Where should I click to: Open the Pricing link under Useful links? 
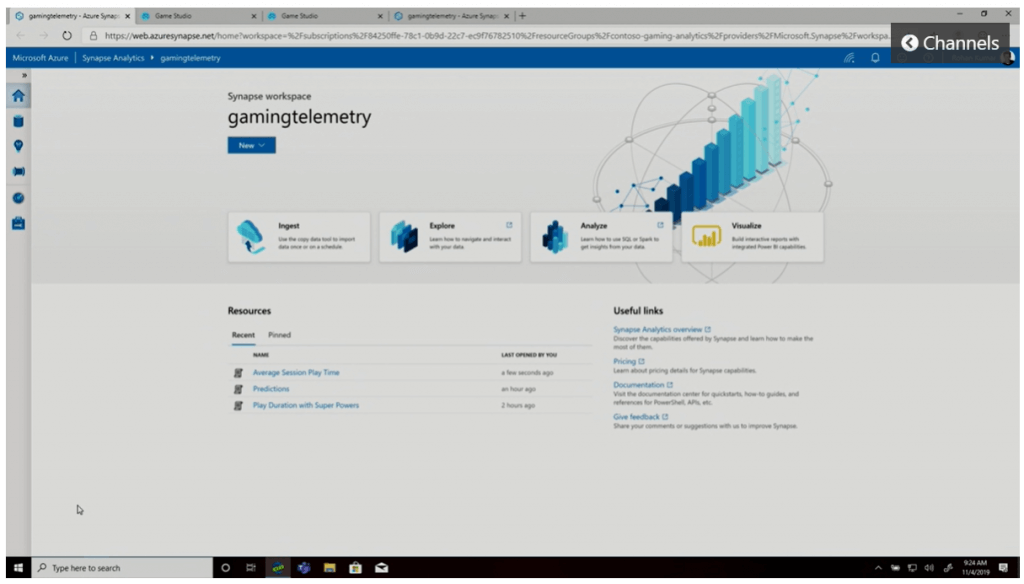click(x=625, y=360)
